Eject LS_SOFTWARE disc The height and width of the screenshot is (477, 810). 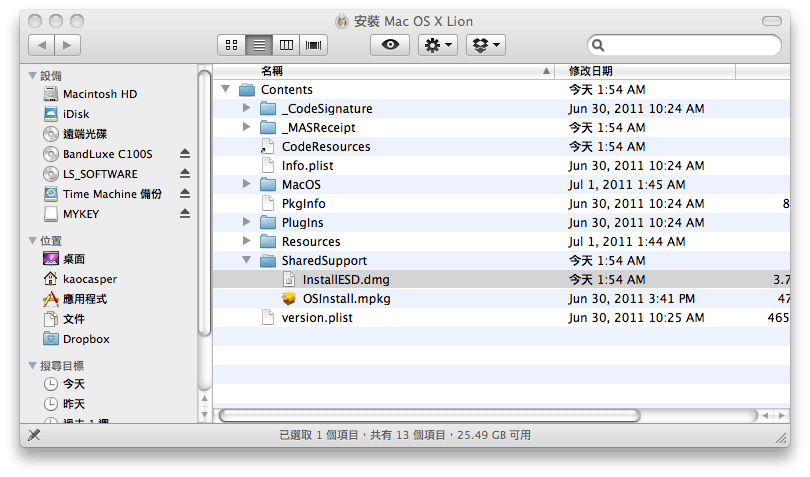coord(185,174)
